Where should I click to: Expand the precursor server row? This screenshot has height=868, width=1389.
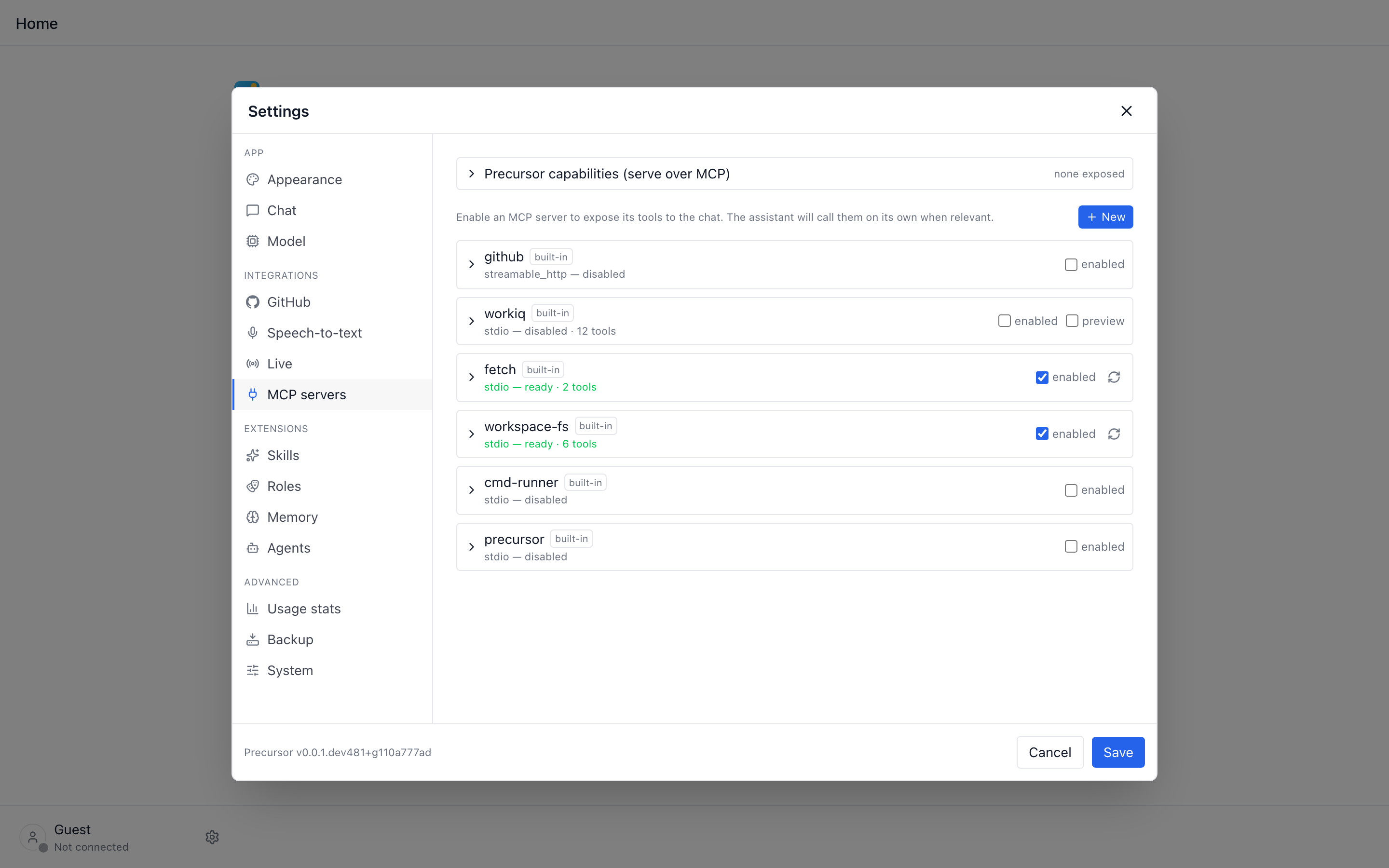tap(471, 546)
